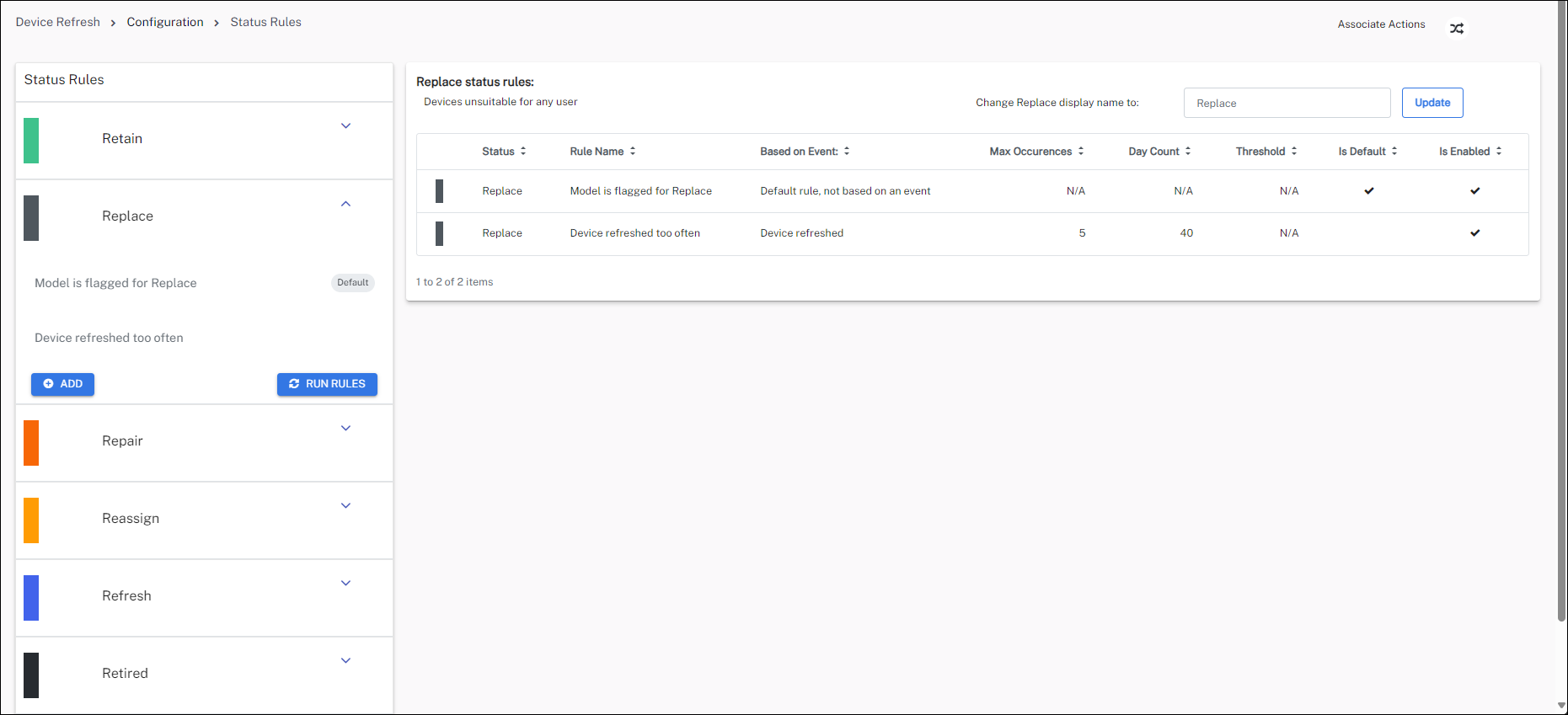Click the blue Refresh color swatch
1568x715 pixels.
click(31, 598)
